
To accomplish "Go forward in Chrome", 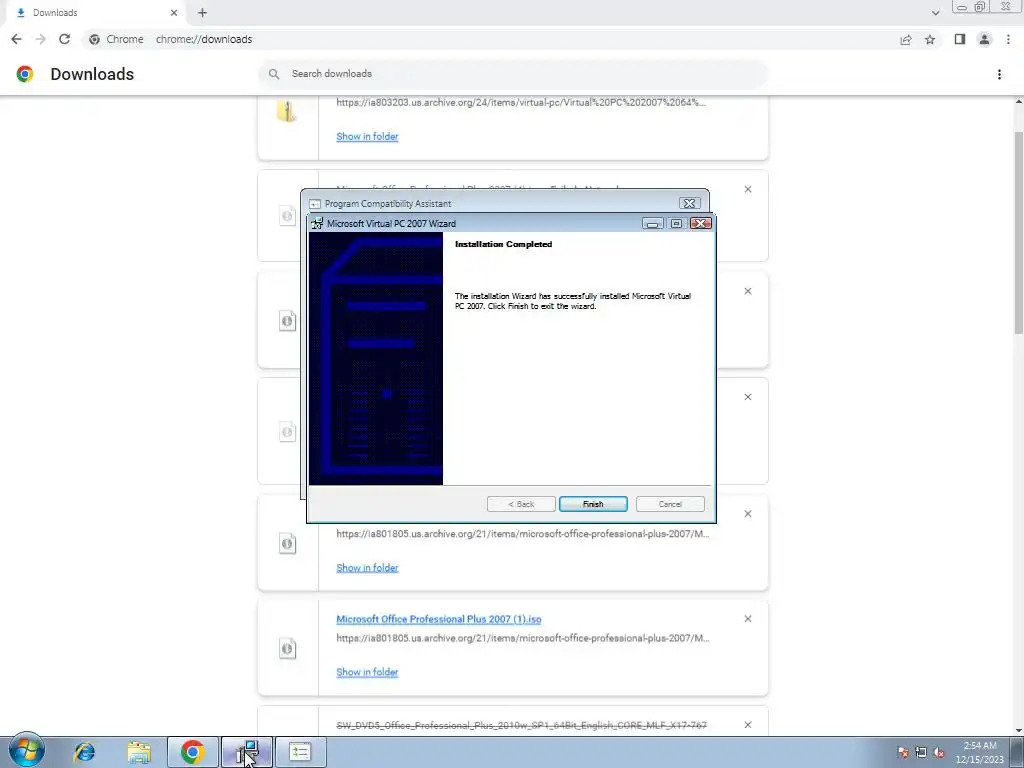I will (x=40, y=39).
